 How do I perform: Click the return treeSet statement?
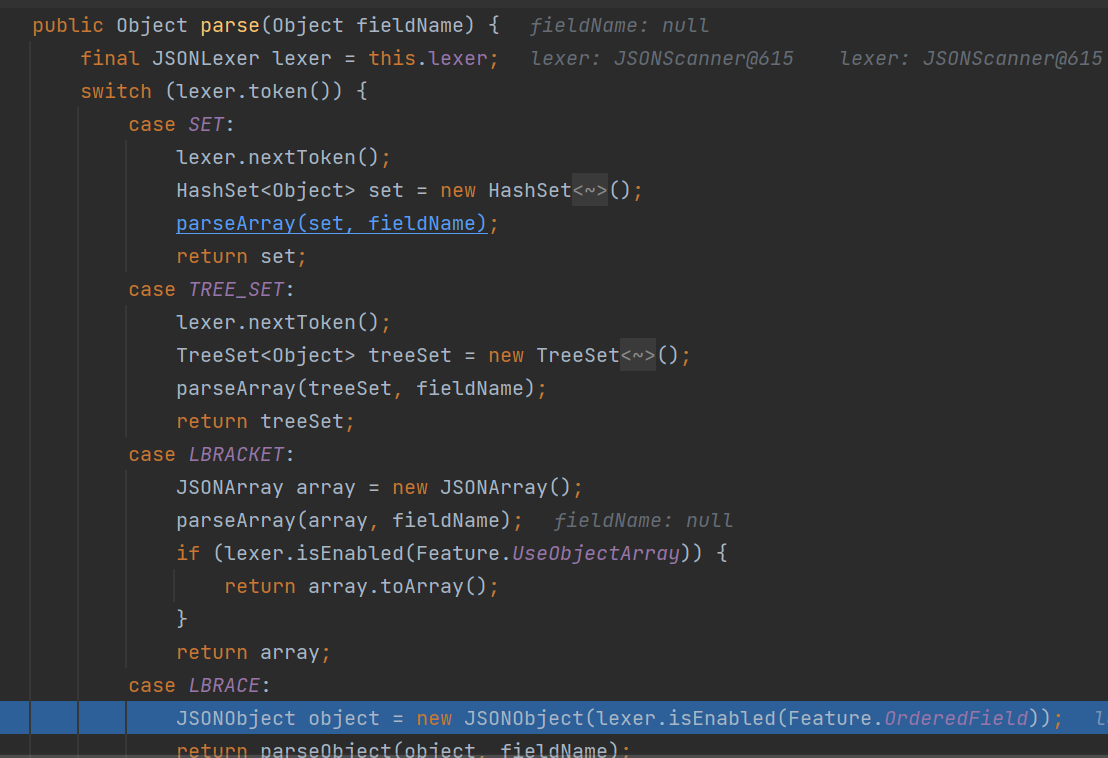click(x=265, y=421)
